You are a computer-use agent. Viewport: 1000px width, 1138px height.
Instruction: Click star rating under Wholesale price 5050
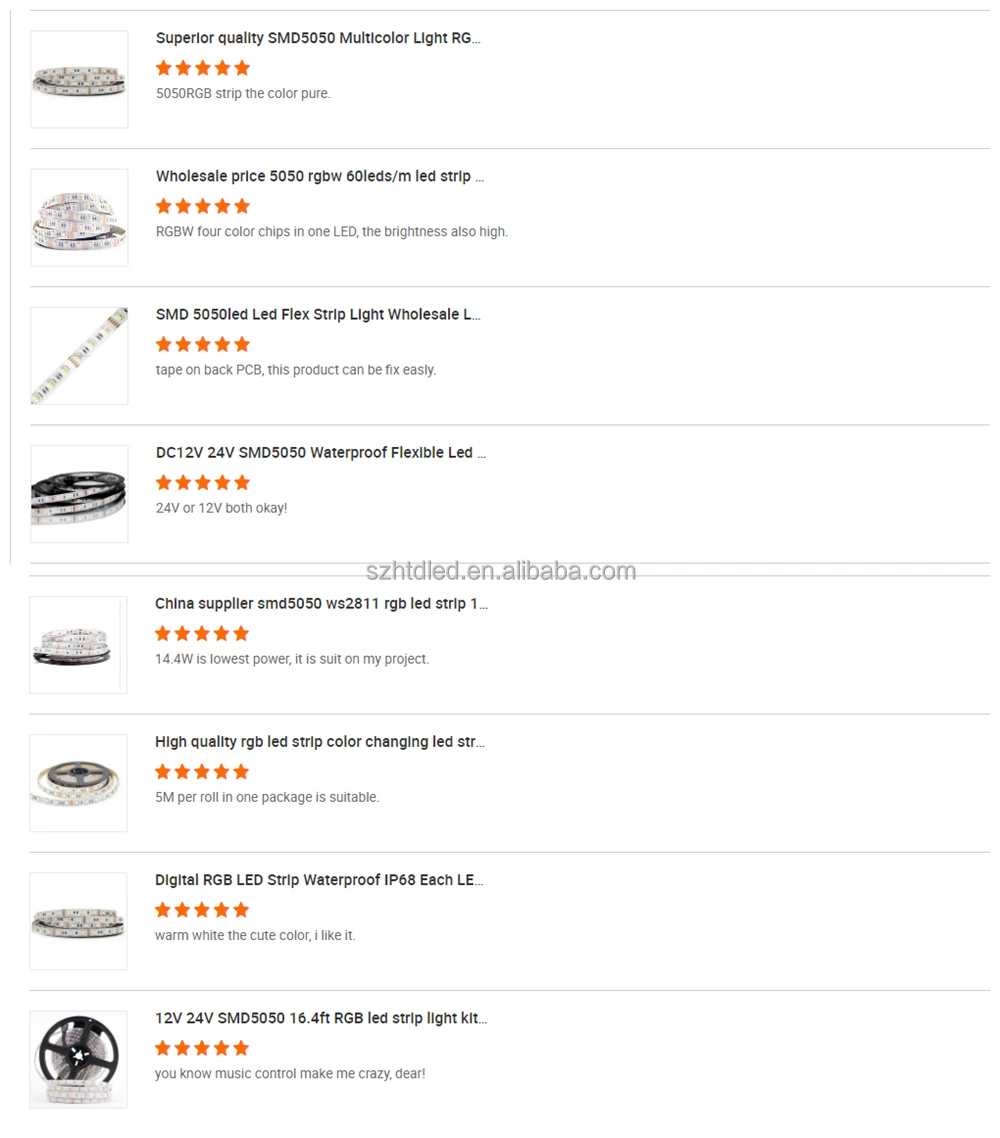(202, 206)
